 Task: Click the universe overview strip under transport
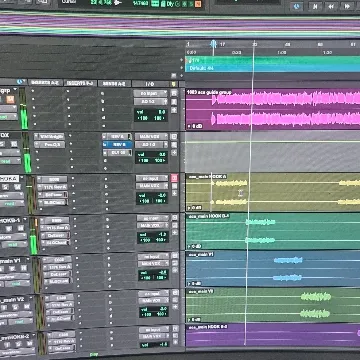(x=180, y=25)
